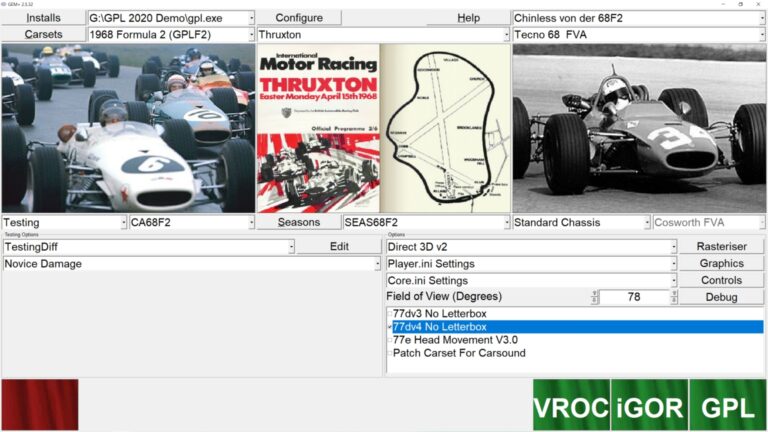Open the iGOR online racing launcher
Screen dimensions: 768x432
pyautogui.click(x=650, y=405)
